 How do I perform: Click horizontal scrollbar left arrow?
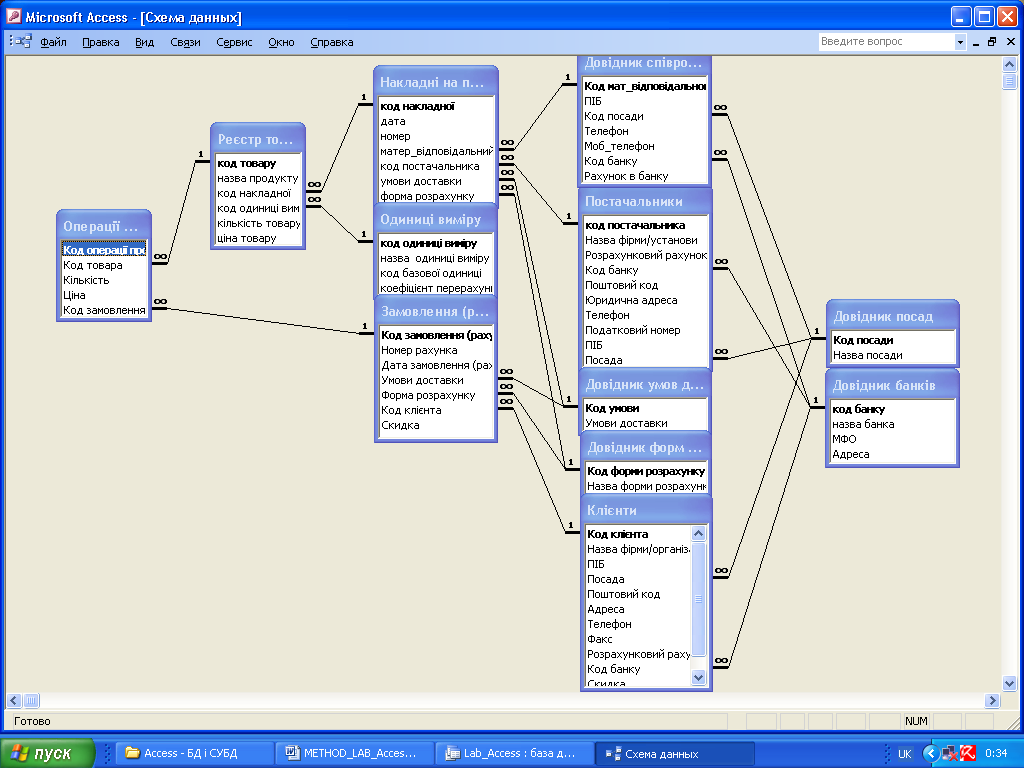(14, 700)
